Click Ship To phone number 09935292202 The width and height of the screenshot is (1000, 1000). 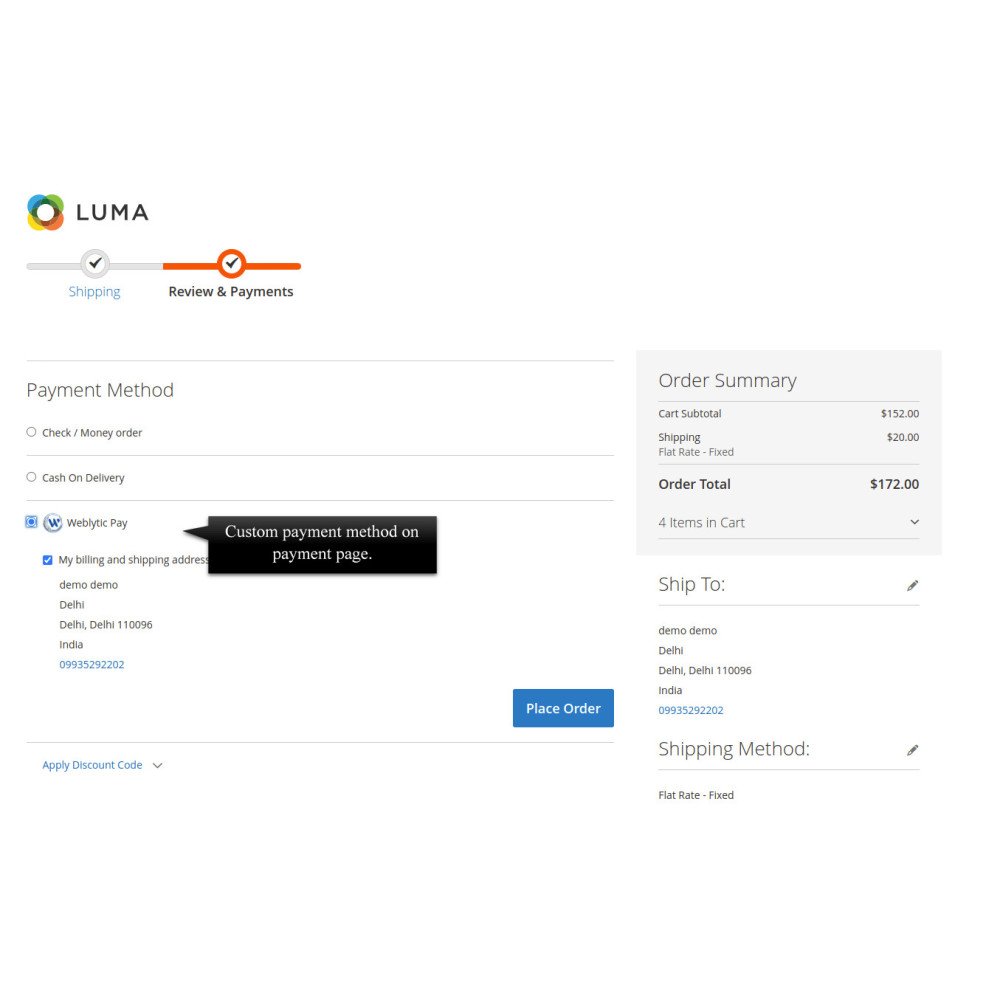[x=691, y=710]
